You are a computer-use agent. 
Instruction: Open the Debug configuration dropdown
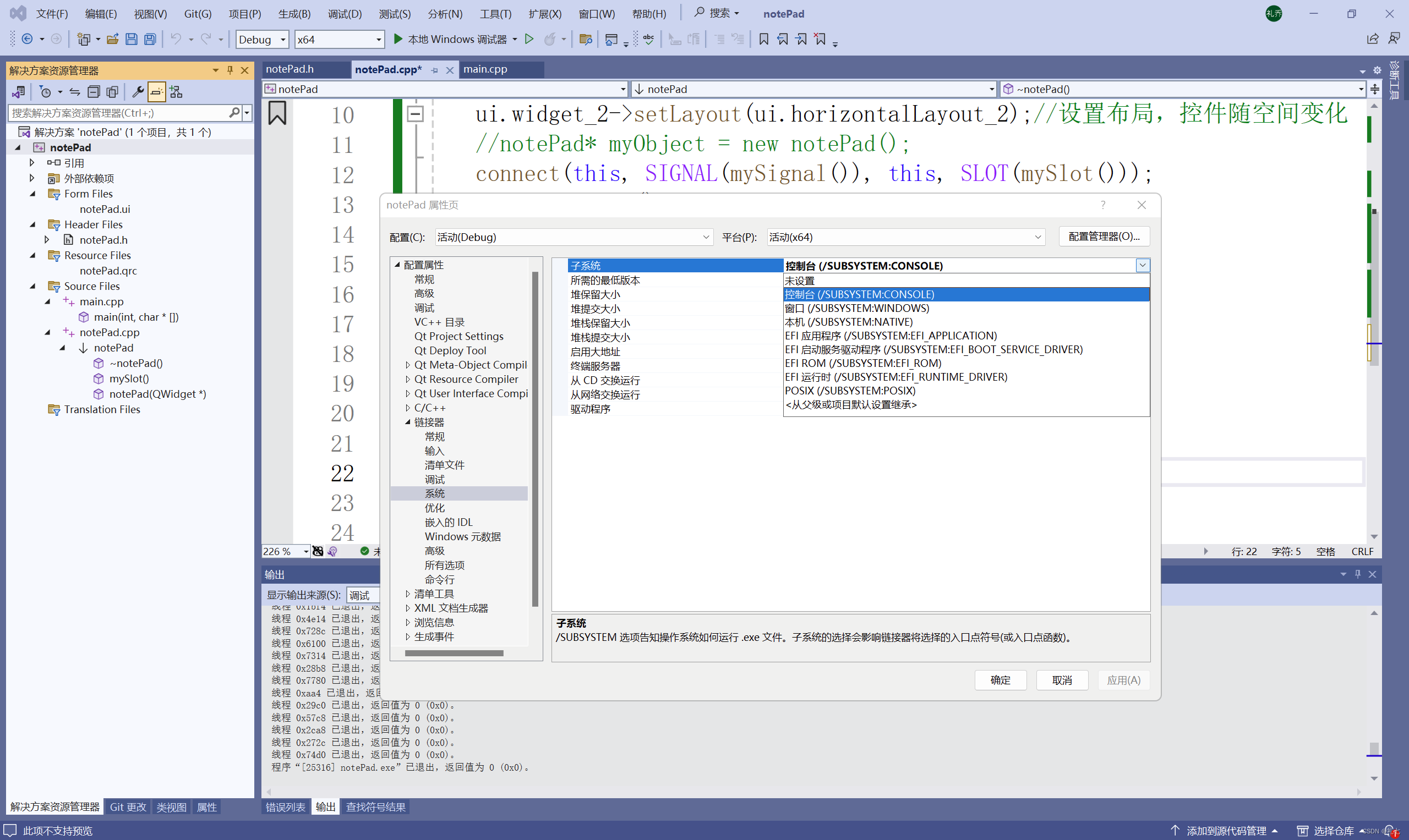pos(262,39)
